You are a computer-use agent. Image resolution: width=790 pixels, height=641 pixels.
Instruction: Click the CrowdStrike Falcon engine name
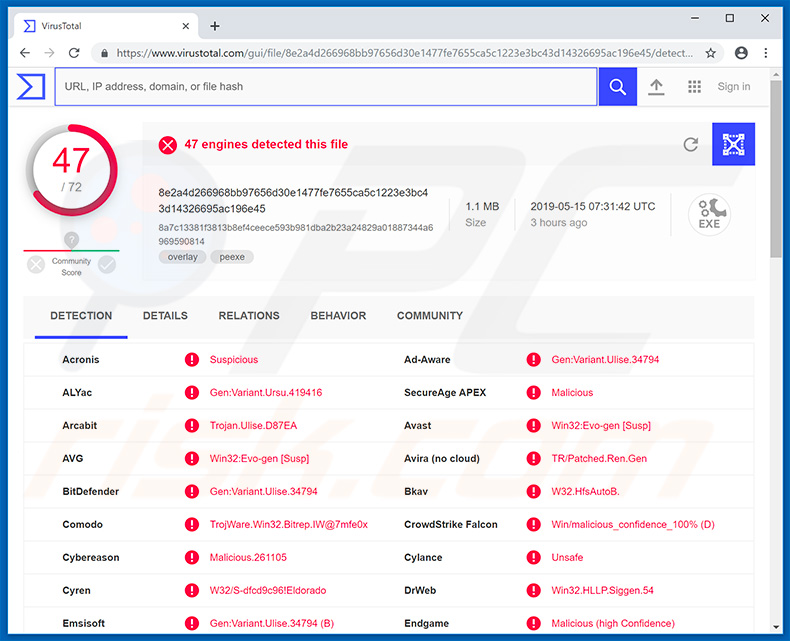click(x=450, y=525)
